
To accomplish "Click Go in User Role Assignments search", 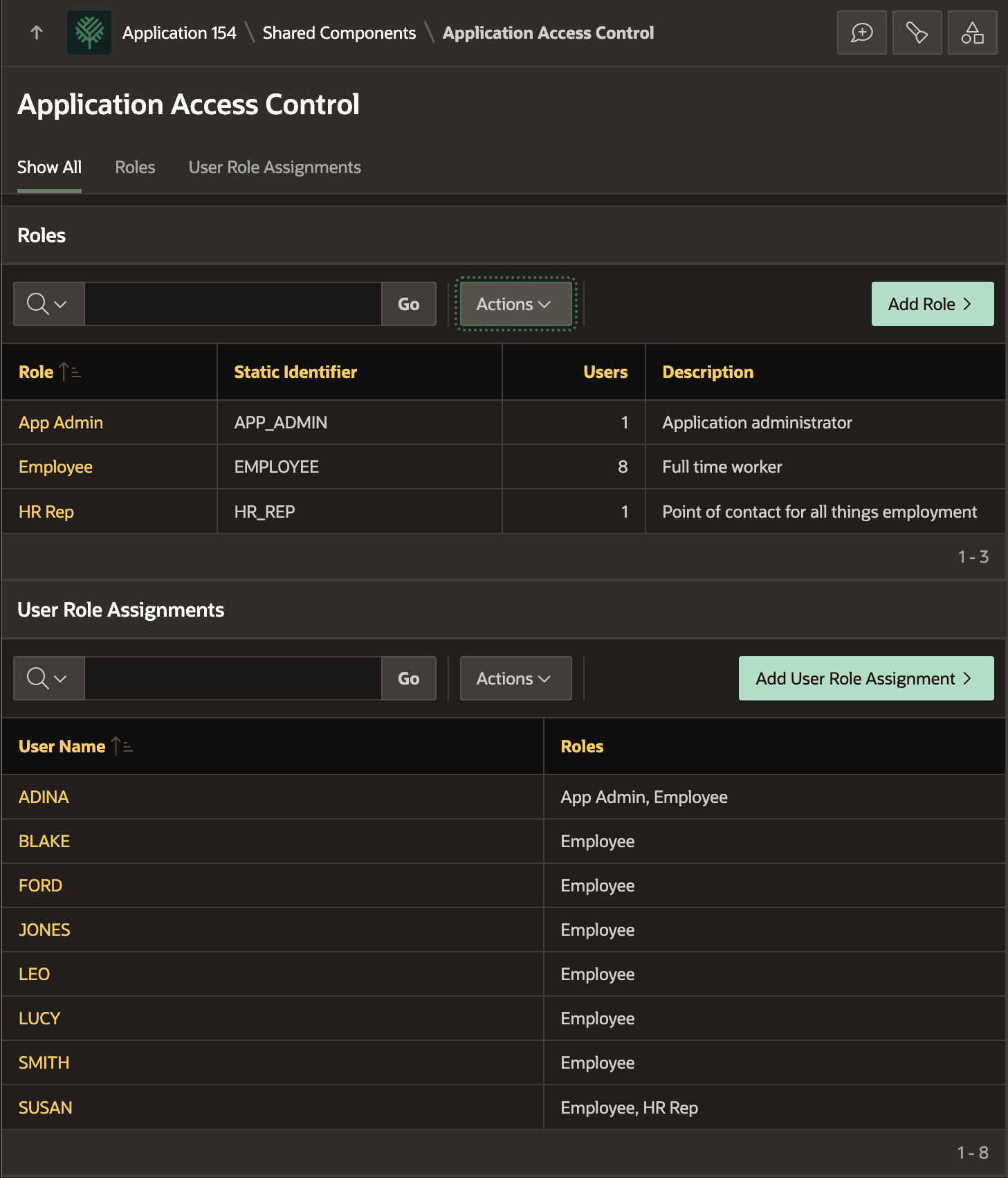I will click(x=409, y=678).
